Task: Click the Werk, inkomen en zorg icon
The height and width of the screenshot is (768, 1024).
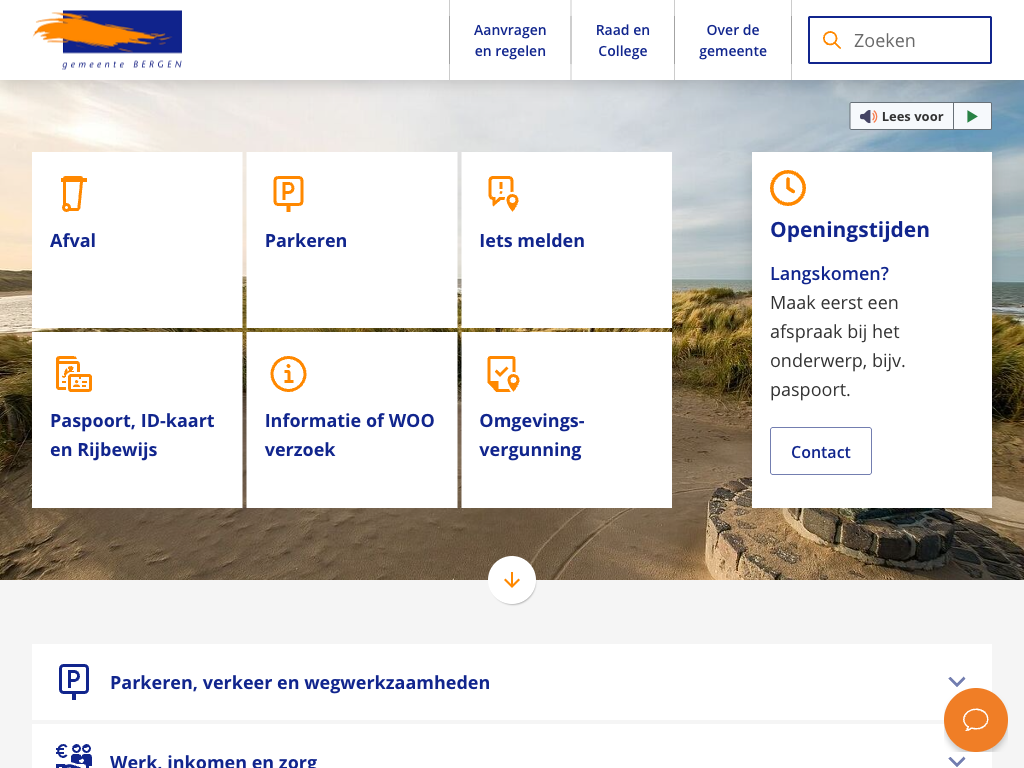Action: click(x=74, y=756)
